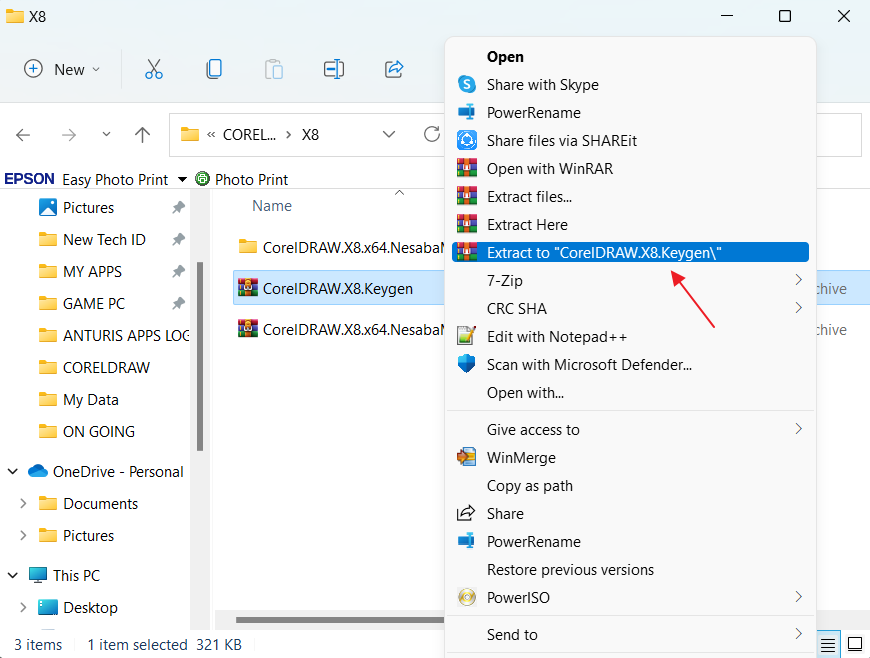870x658 pixels.
Task: Open Pictures in Quick access
Action: point(88,207)
